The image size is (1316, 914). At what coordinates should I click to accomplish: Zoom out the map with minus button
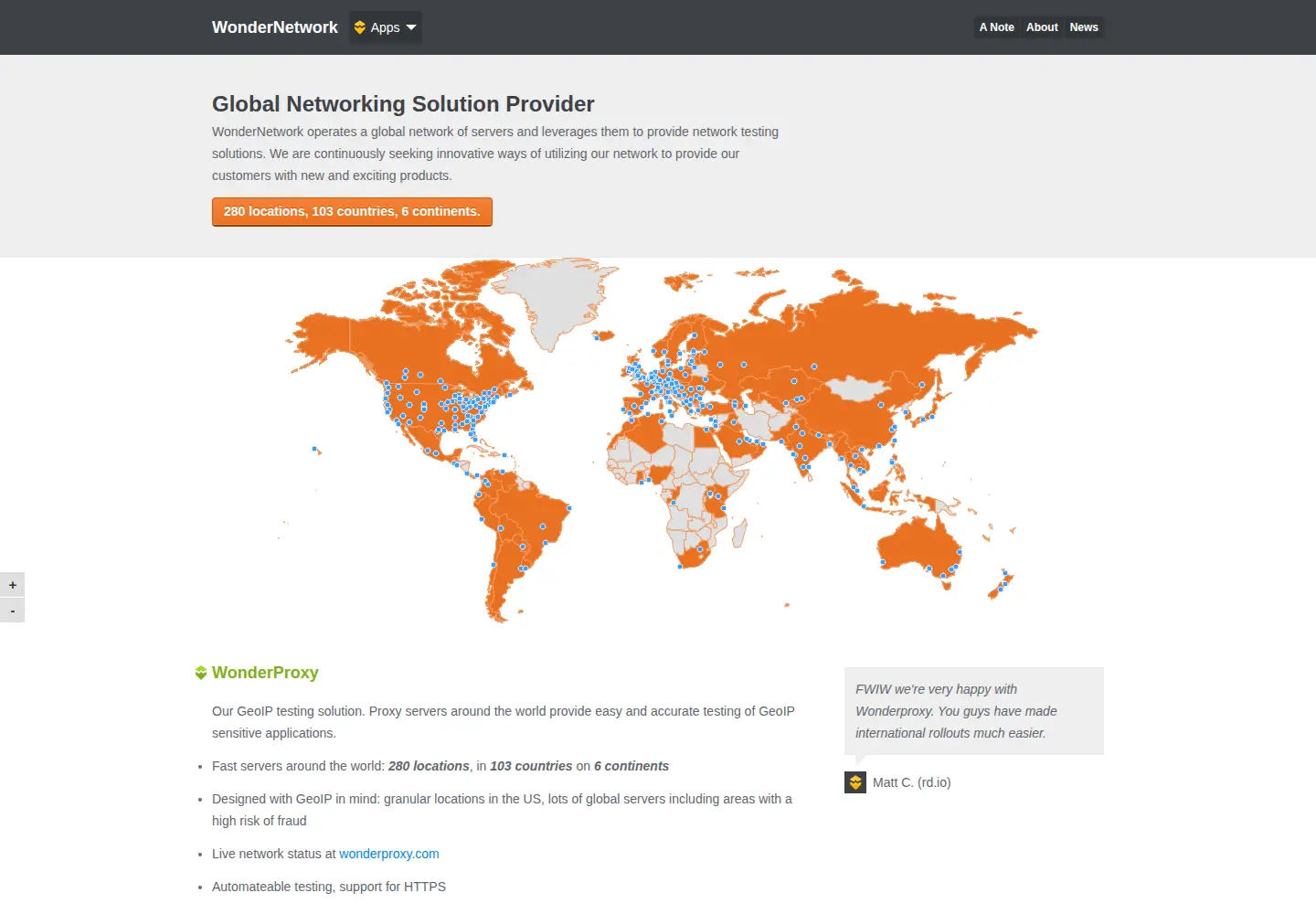12,611
